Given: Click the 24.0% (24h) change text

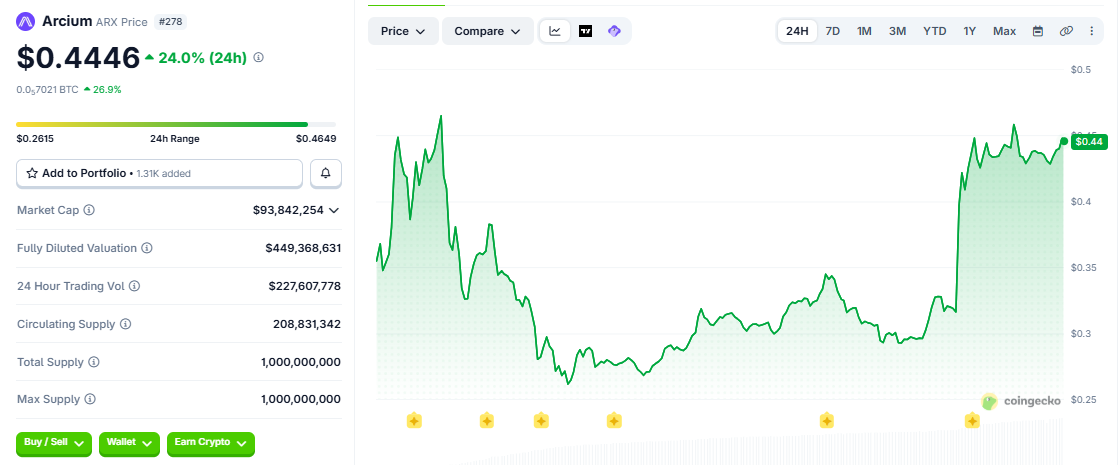Looking at the screenshot, I should 203,58.
